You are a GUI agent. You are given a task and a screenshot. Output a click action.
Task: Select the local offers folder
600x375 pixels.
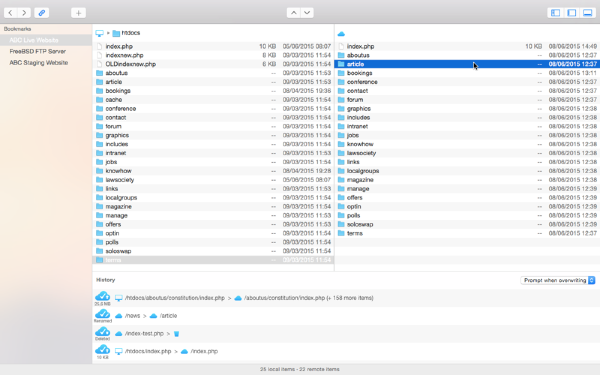pyautogui.click(x=213, y=224)
